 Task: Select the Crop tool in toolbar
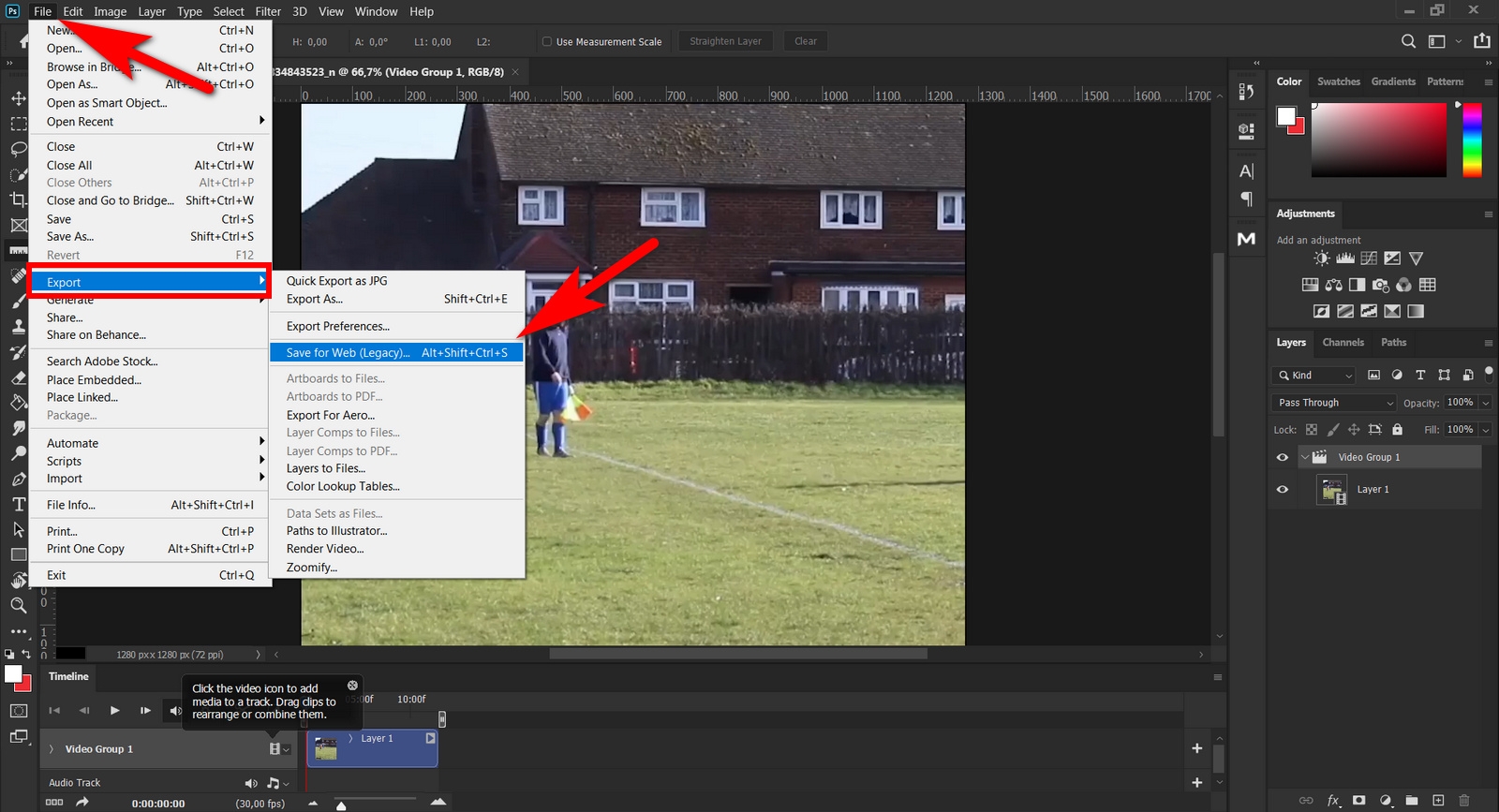(x=18, y=199)
